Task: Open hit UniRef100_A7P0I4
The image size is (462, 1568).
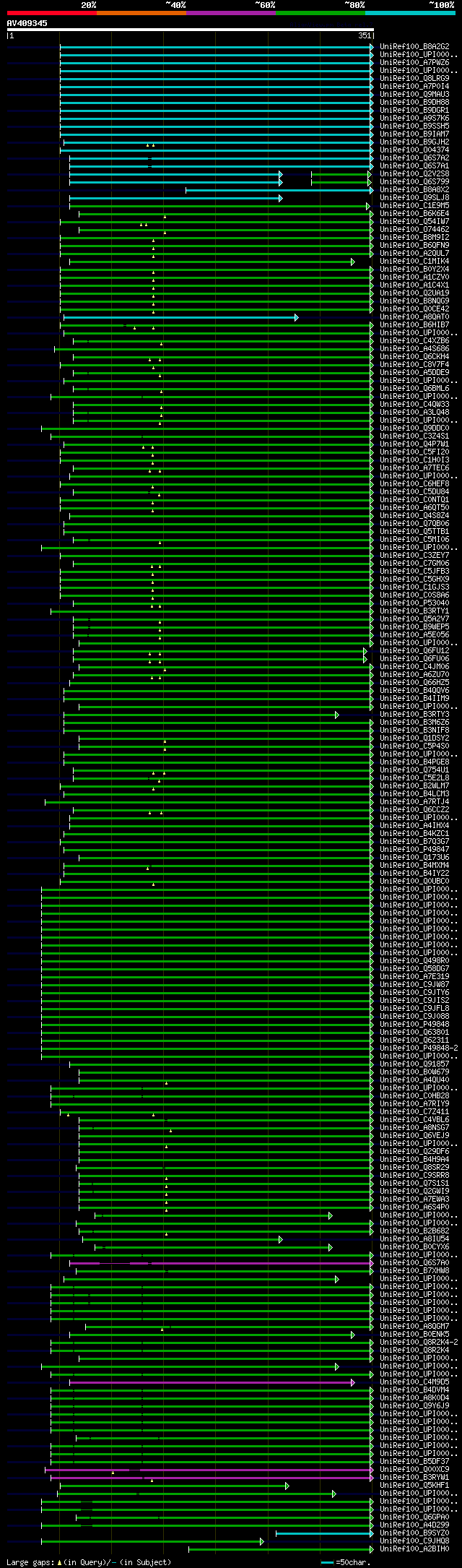Action: (414, 87)
